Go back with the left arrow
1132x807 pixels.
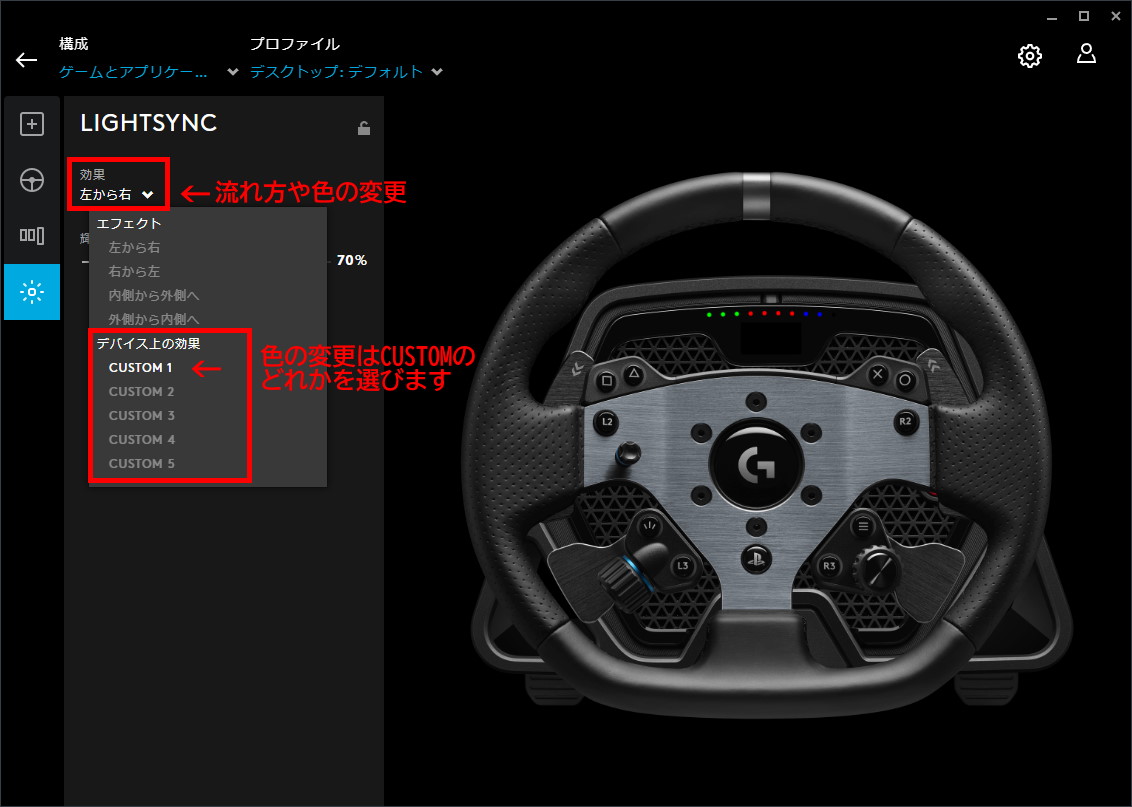click(x=27, y=60)
